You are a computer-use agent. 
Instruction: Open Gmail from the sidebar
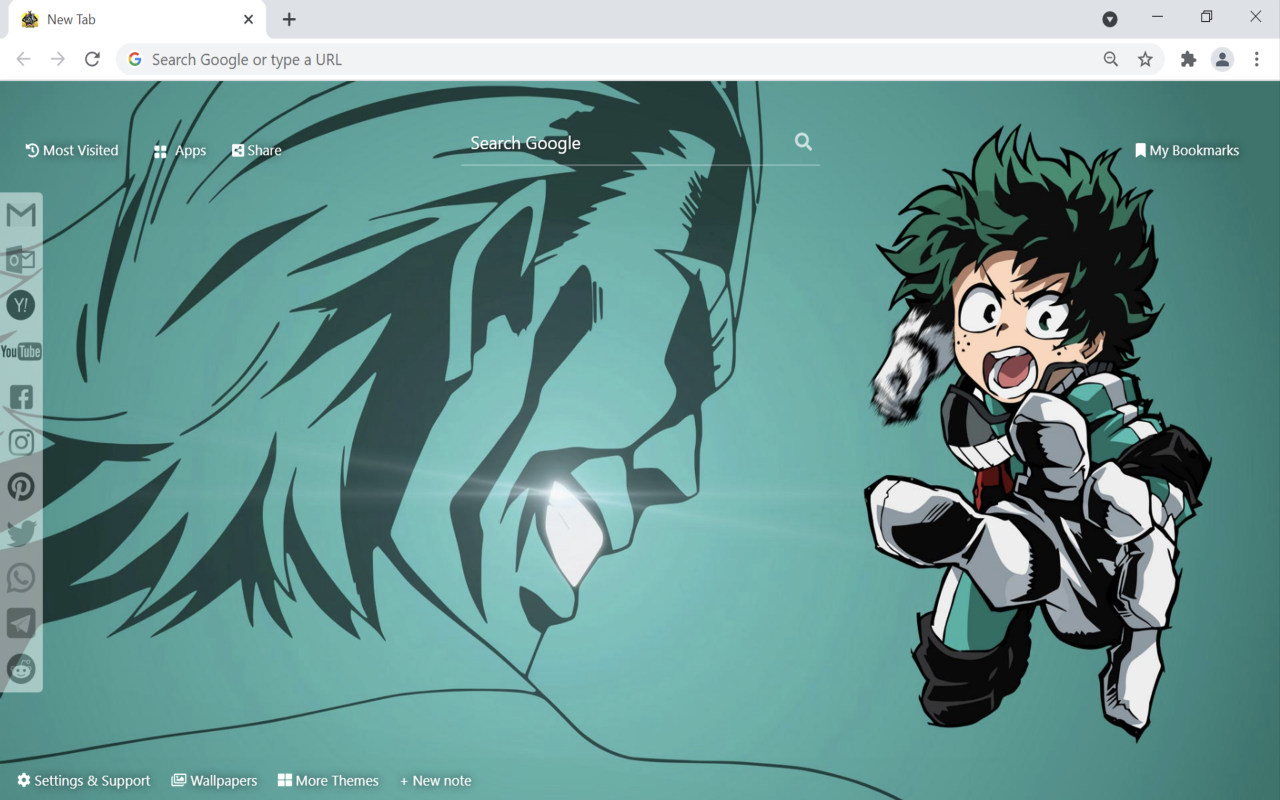coord(21,214)
